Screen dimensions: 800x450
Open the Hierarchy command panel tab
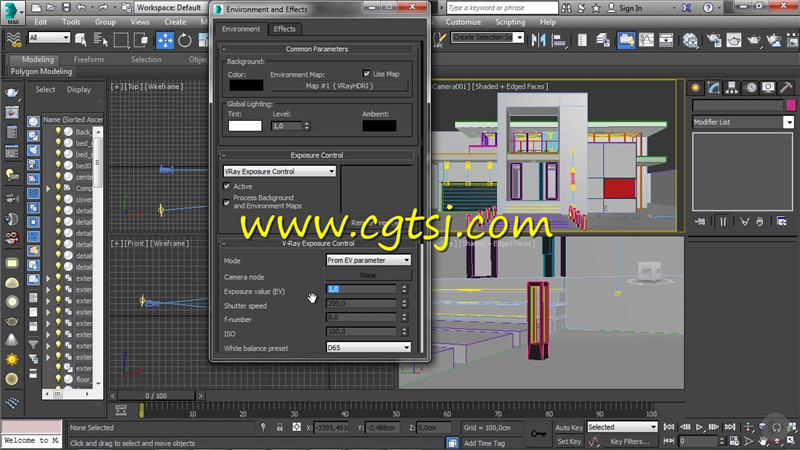click(732, 88)
